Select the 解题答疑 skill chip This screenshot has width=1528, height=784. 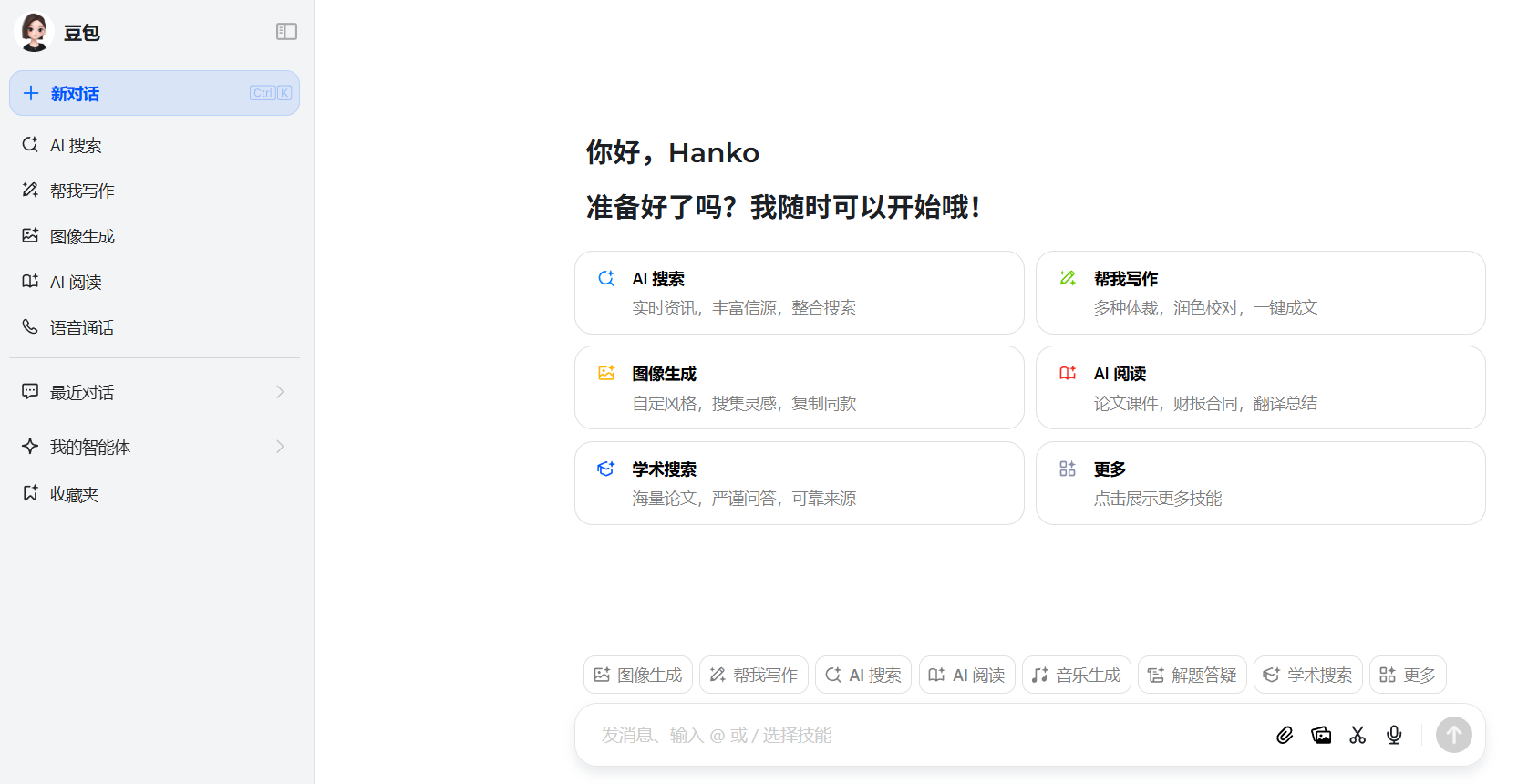coord(1192,675)
